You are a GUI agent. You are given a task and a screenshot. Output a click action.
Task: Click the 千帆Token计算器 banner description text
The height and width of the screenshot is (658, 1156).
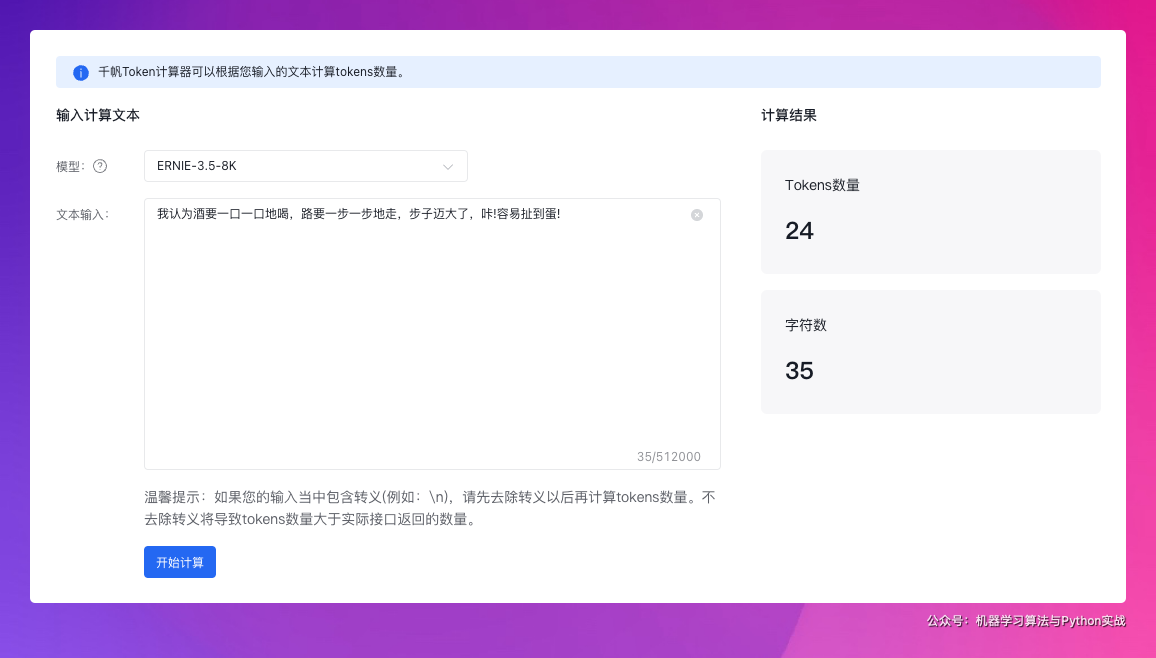click(252, 72)
